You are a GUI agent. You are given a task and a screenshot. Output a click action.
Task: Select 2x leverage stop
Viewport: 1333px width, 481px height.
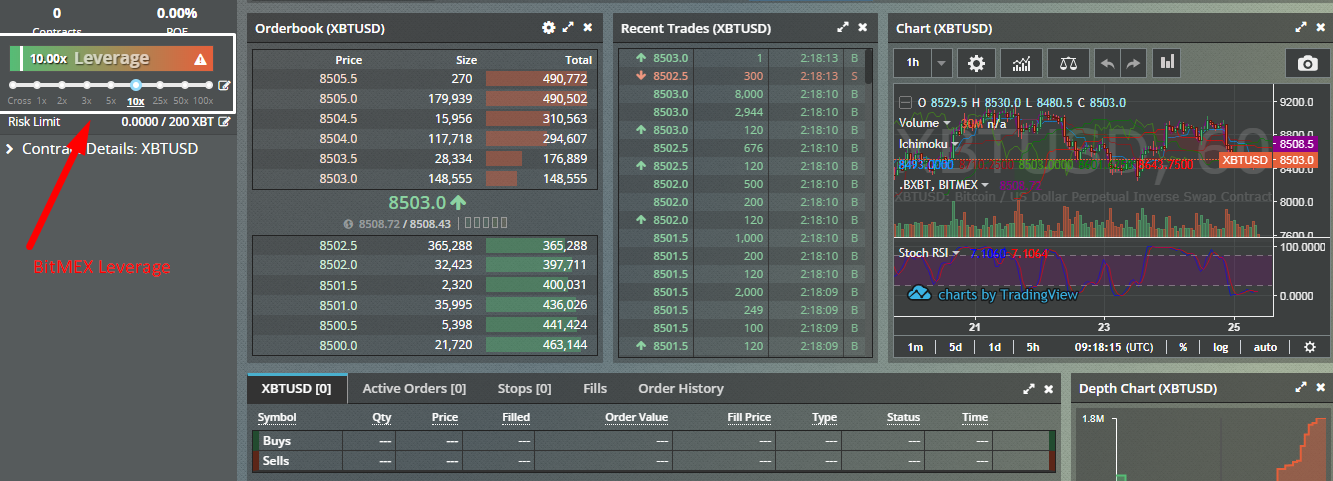pyautogui.click(x=62, y=100)
